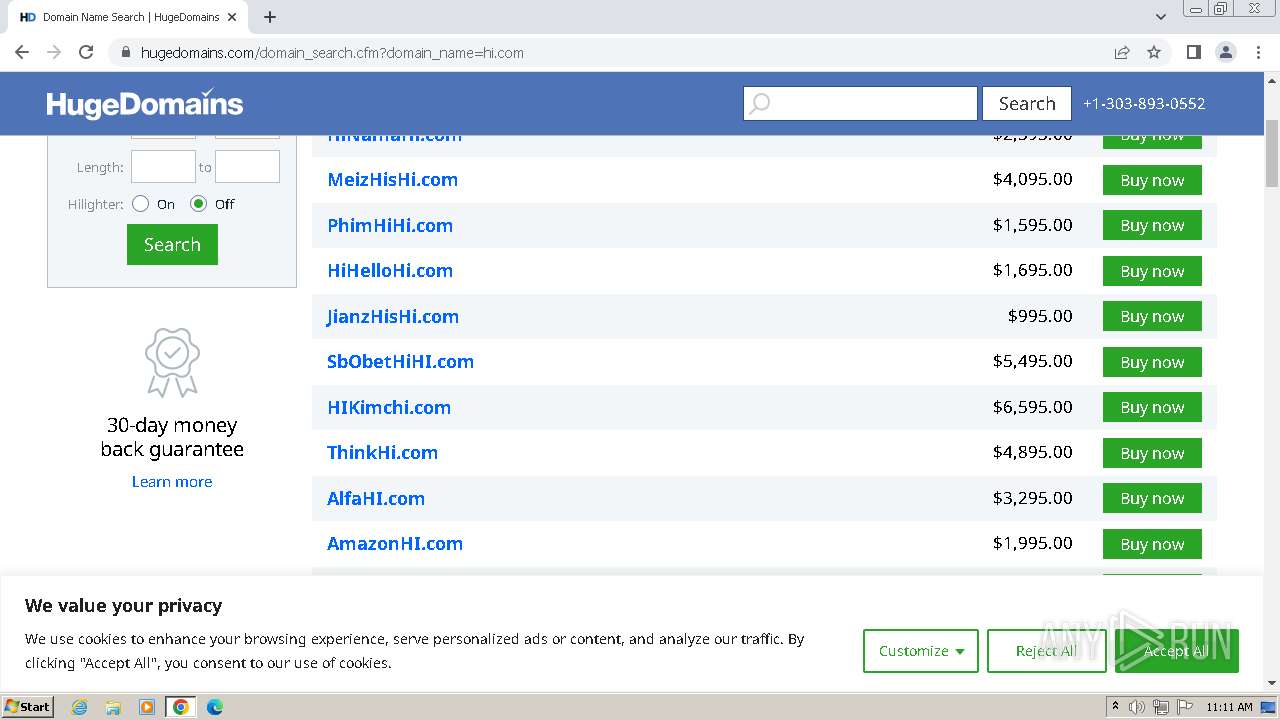
Task: Reject All cookies
Action: (1046, 651)
